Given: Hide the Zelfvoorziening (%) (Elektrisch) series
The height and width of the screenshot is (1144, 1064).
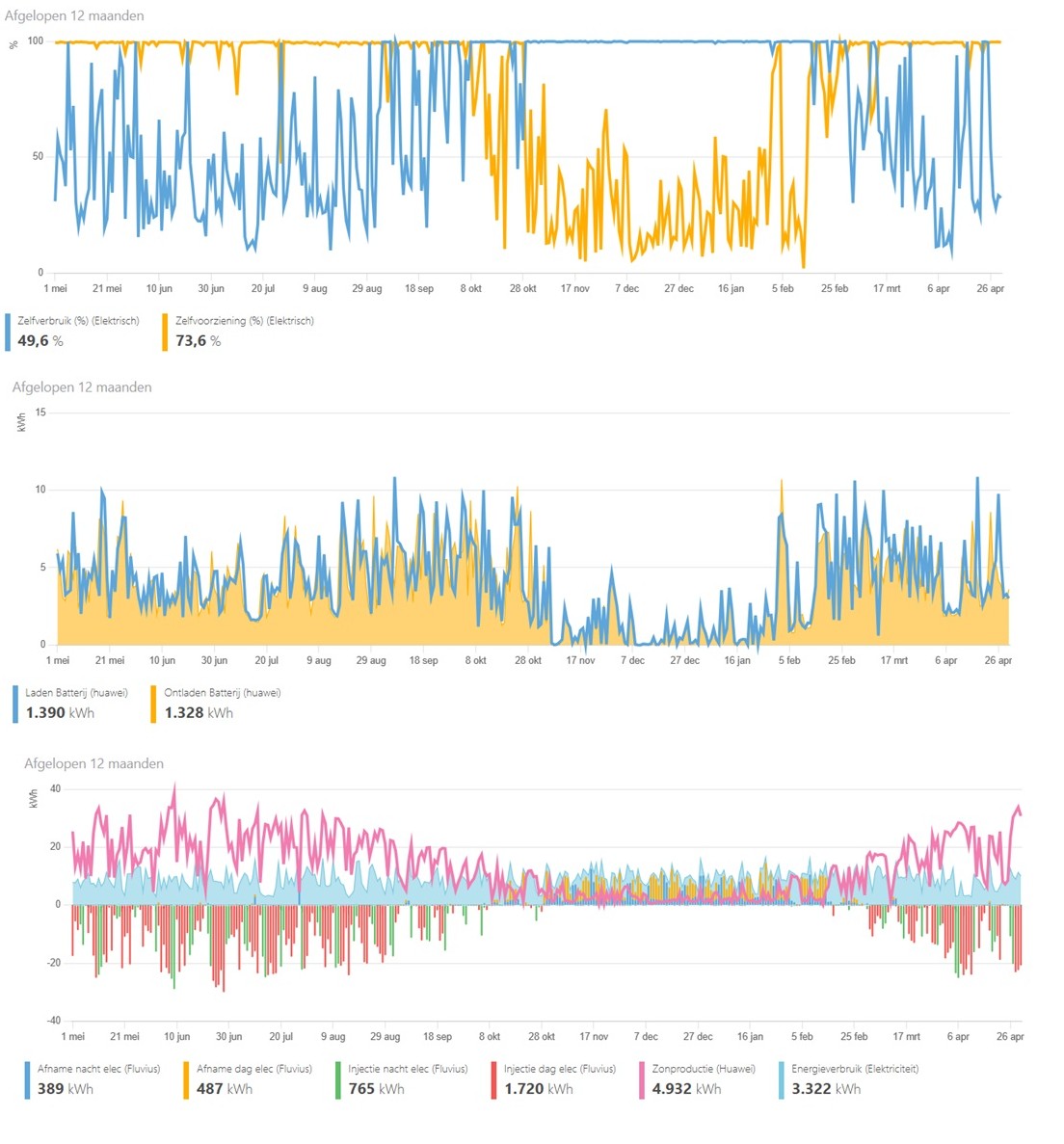Looking at the screenshot, I should pyautogui.click(x=244, y=321).
